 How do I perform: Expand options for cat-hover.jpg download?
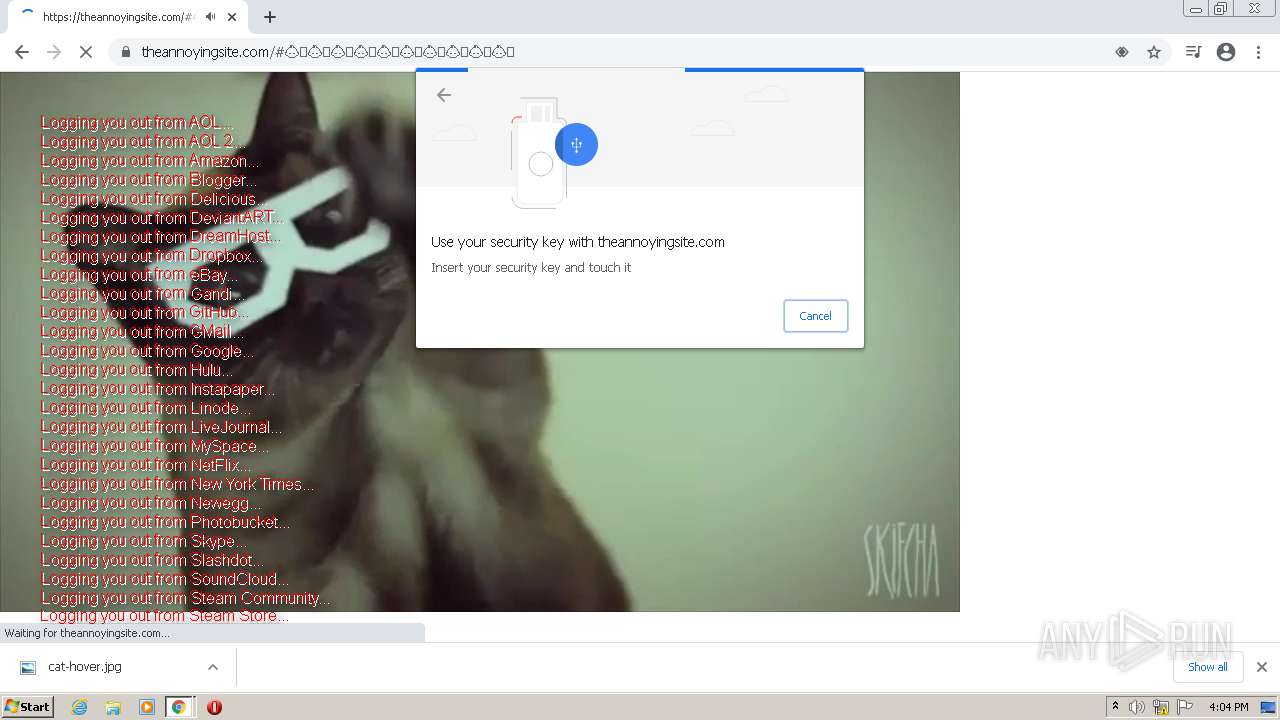tap(213, 667)
